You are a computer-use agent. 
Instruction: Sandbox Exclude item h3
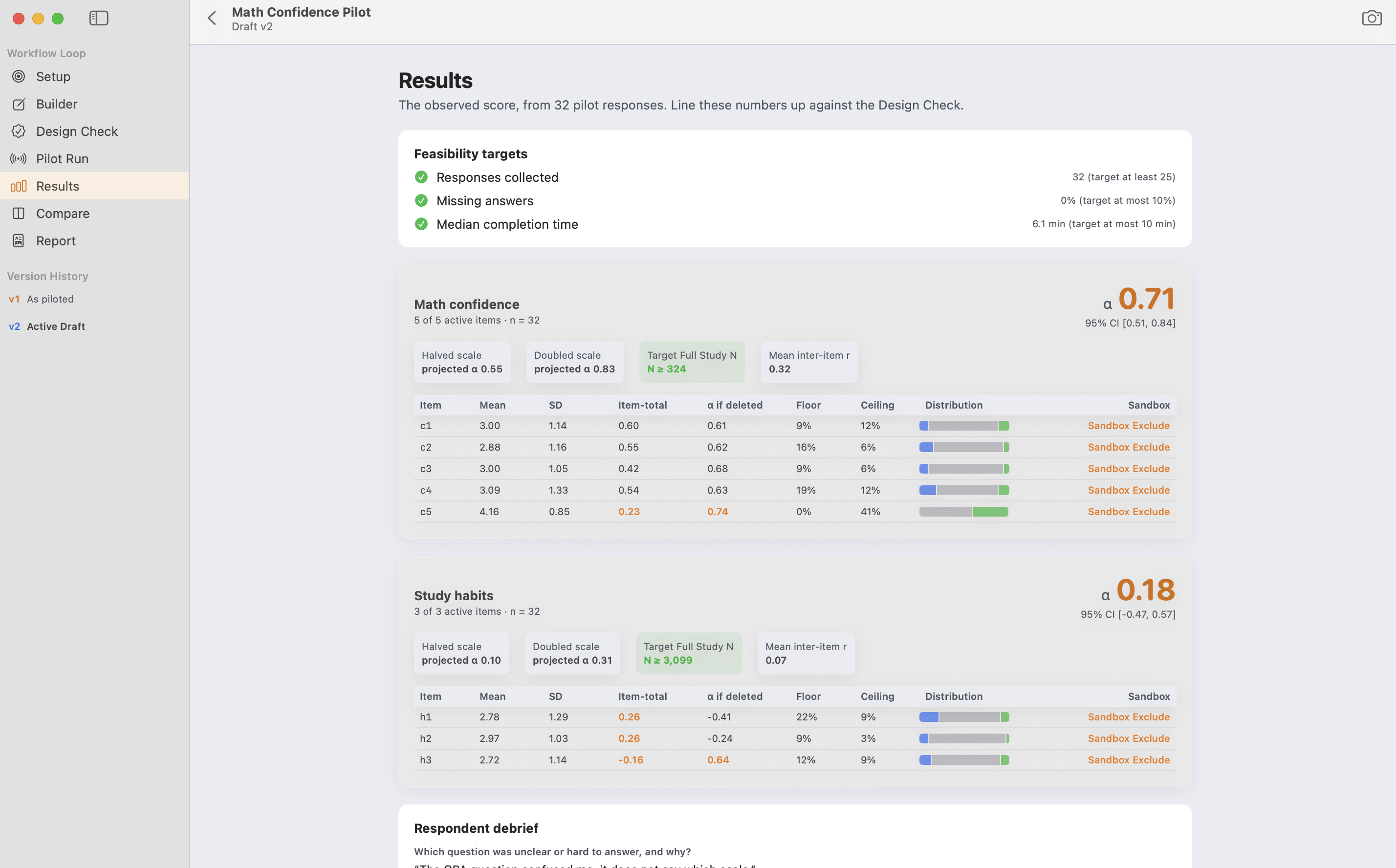(1128, 760)
